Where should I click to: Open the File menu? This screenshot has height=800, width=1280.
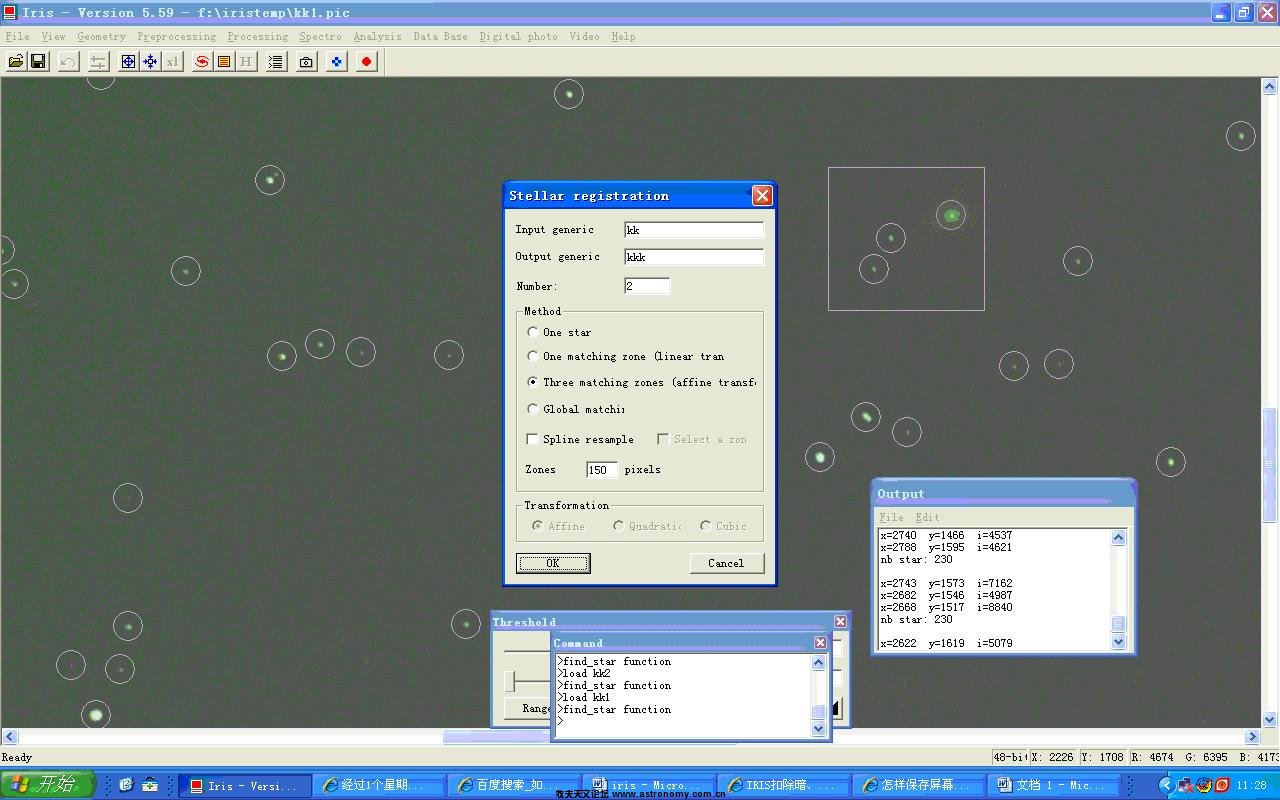tap(17, 37)
